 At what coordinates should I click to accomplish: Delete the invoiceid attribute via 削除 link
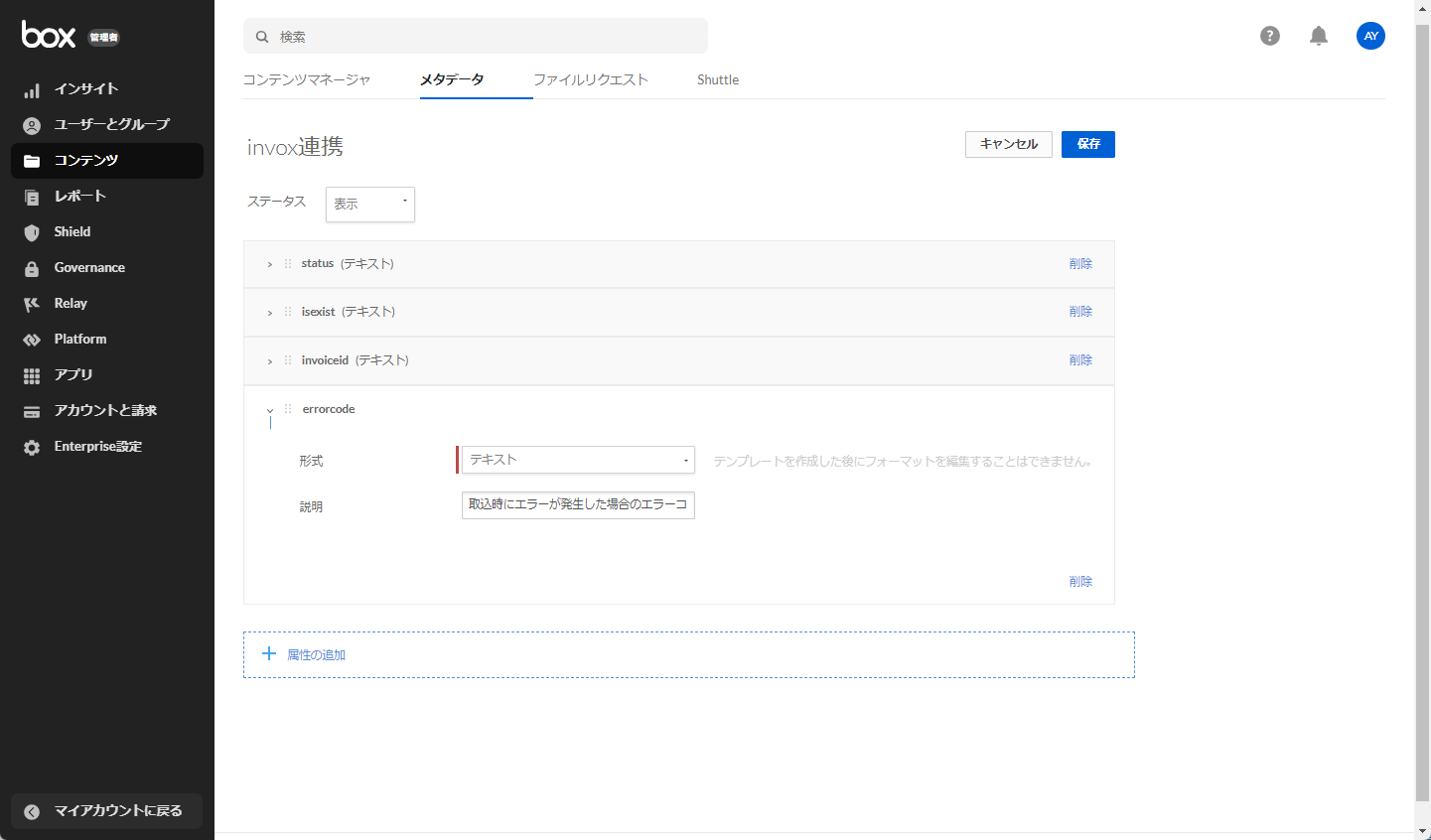(1080, 359)
